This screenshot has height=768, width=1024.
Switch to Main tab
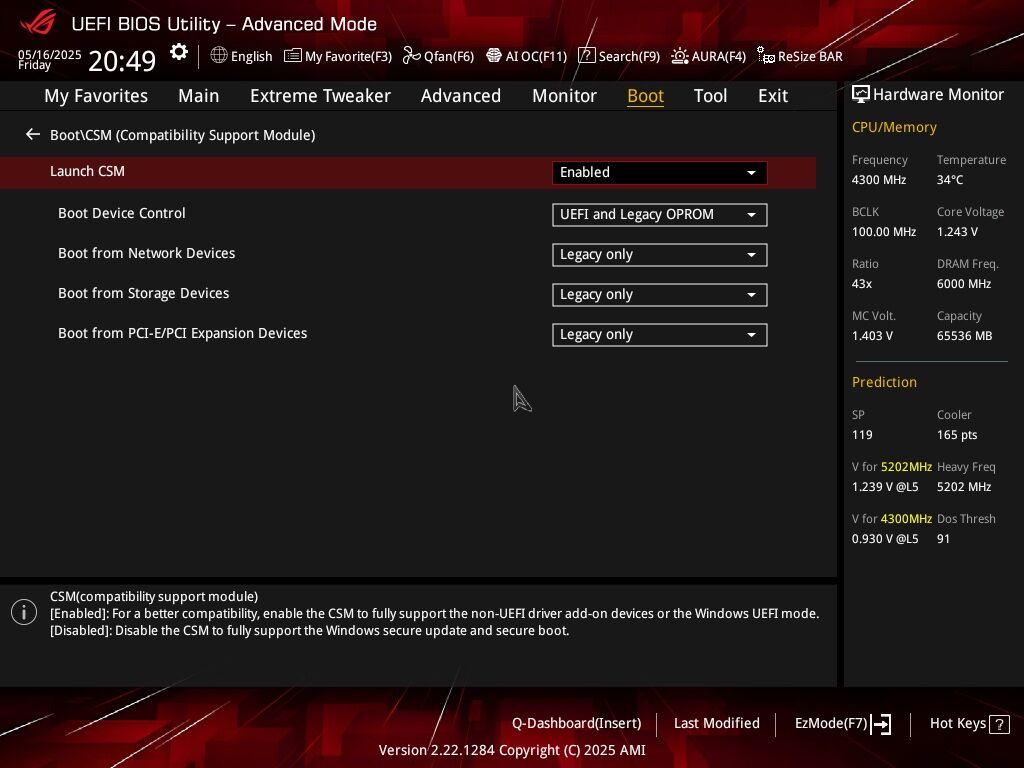pos(199,96)
